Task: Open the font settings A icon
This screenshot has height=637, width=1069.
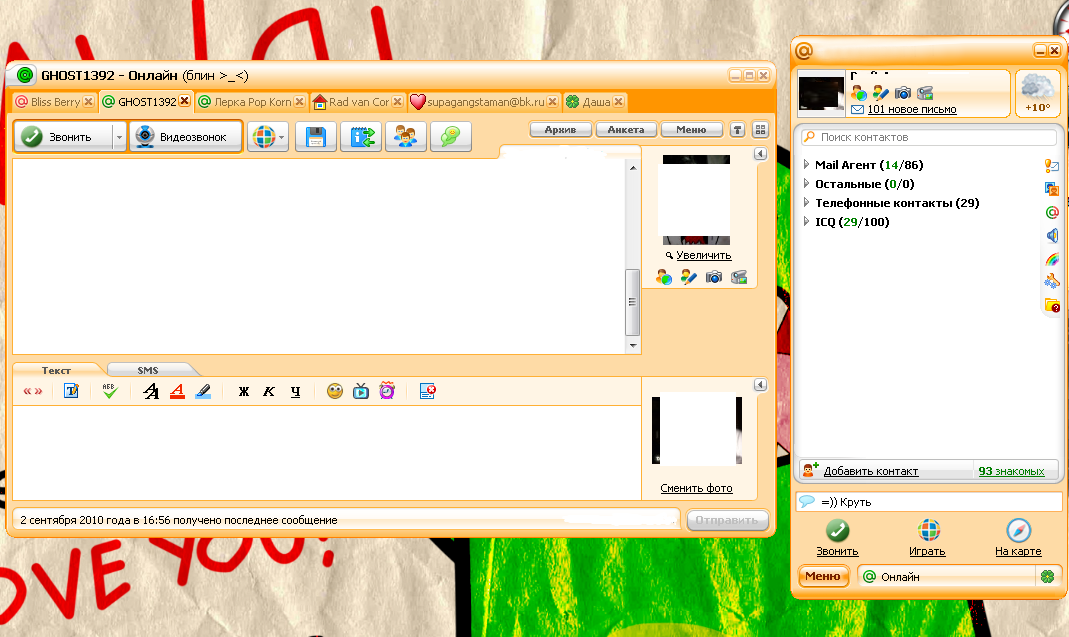Action: click(x=151, y=391)
